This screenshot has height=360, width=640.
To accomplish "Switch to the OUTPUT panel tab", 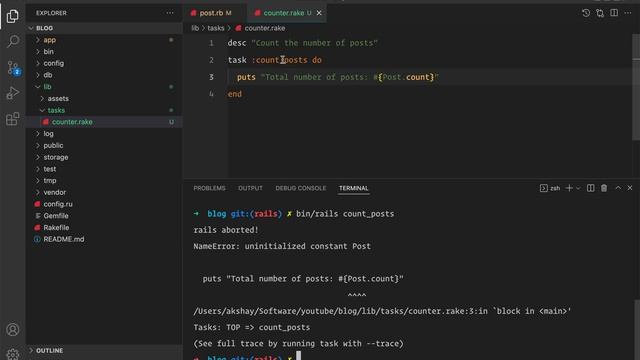I will pyautogui.click(x=250, y=188).
